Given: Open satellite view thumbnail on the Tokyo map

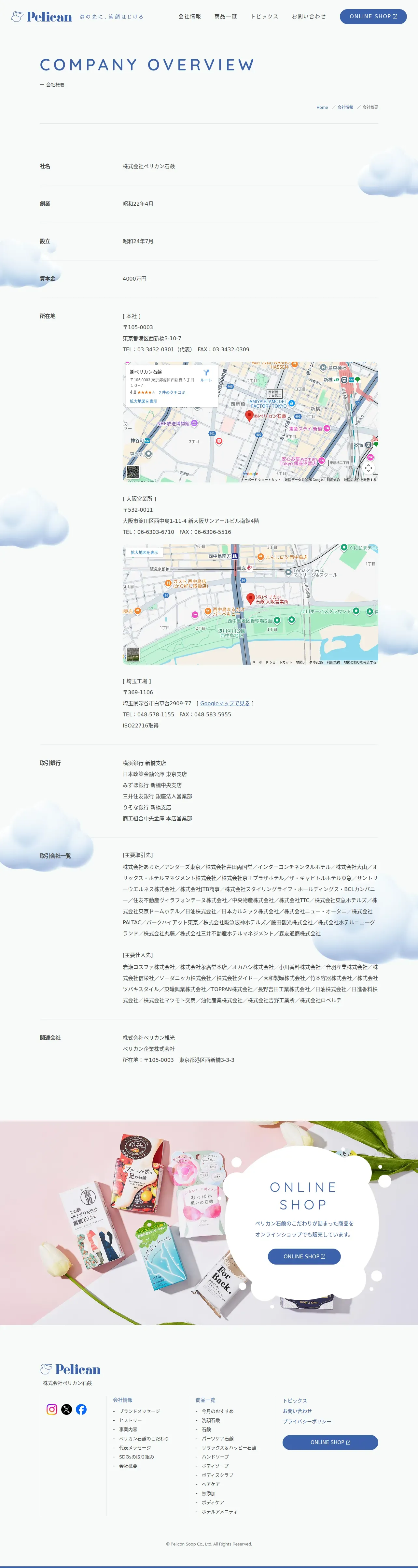Looking at the screenshot, I should click(x=132, y=472).
